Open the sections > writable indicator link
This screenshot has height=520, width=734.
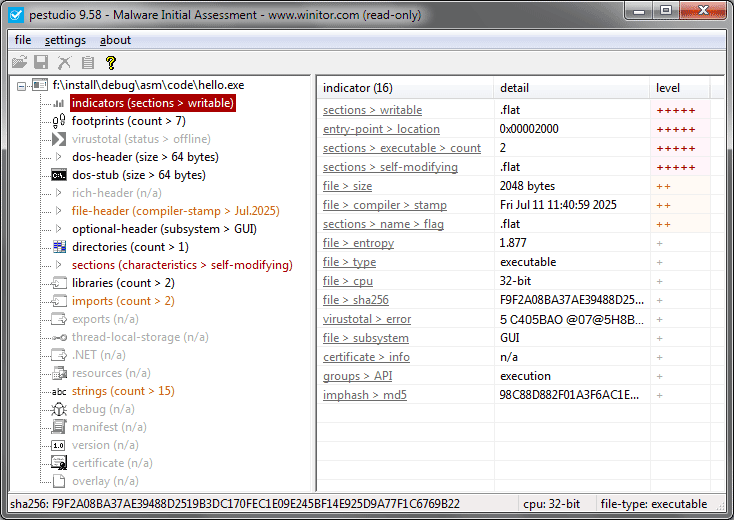(372, 110)
